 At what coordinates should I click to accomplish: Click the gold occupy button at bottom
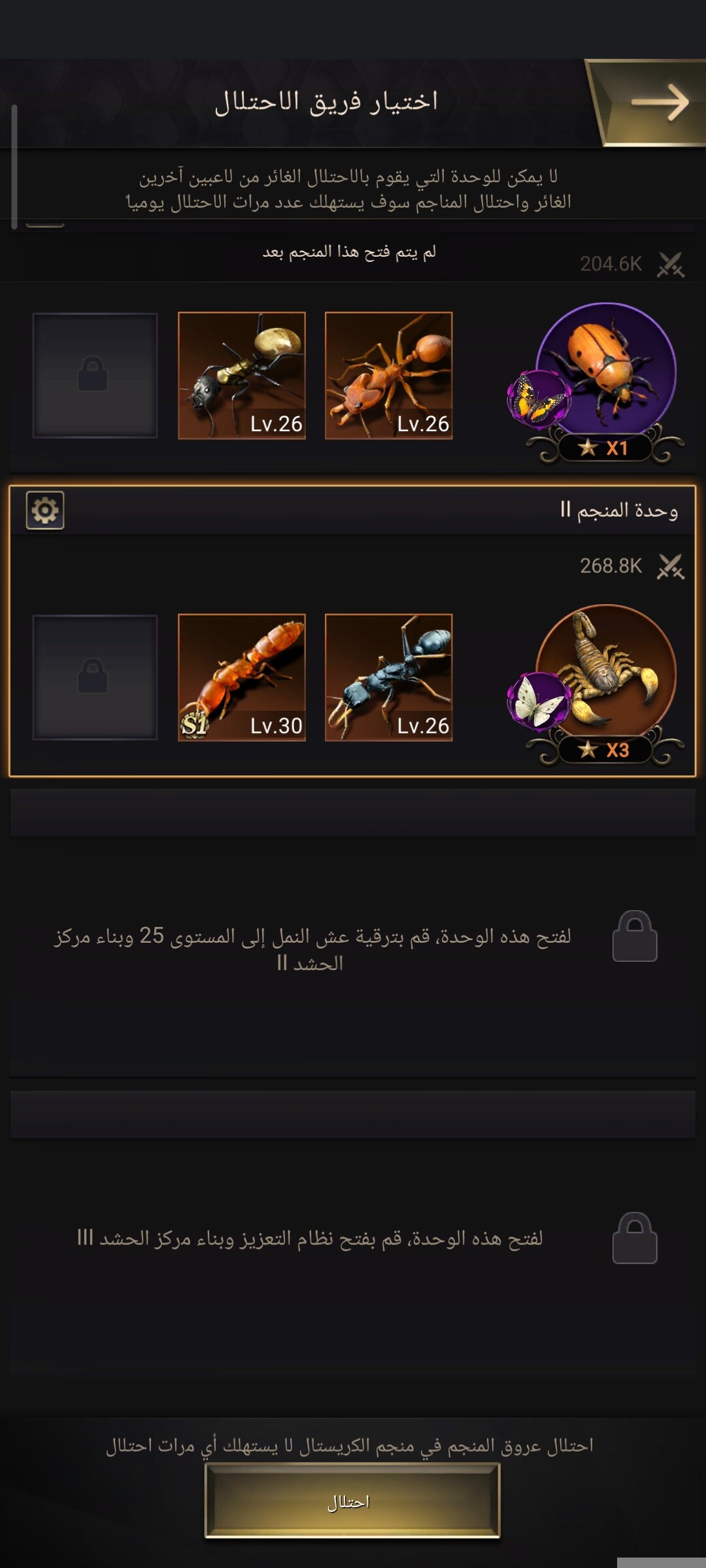pos(352,1501)
